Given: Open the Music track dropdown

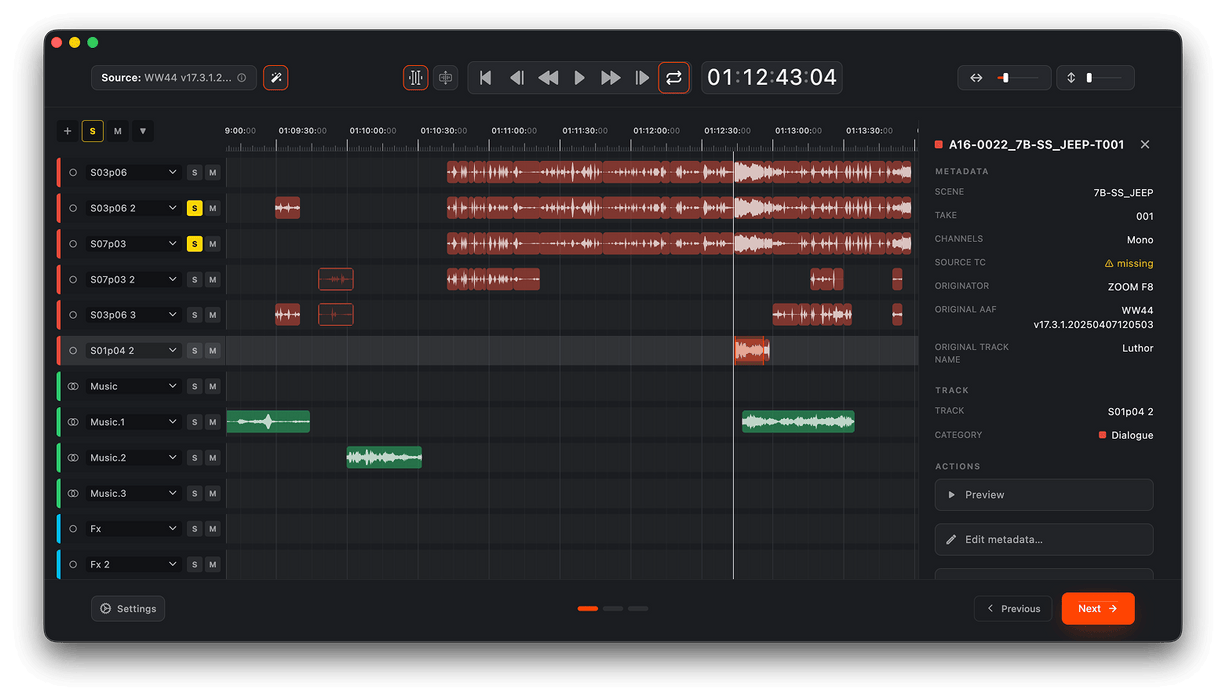Looking at the screenshot, I should coord(133,386).
